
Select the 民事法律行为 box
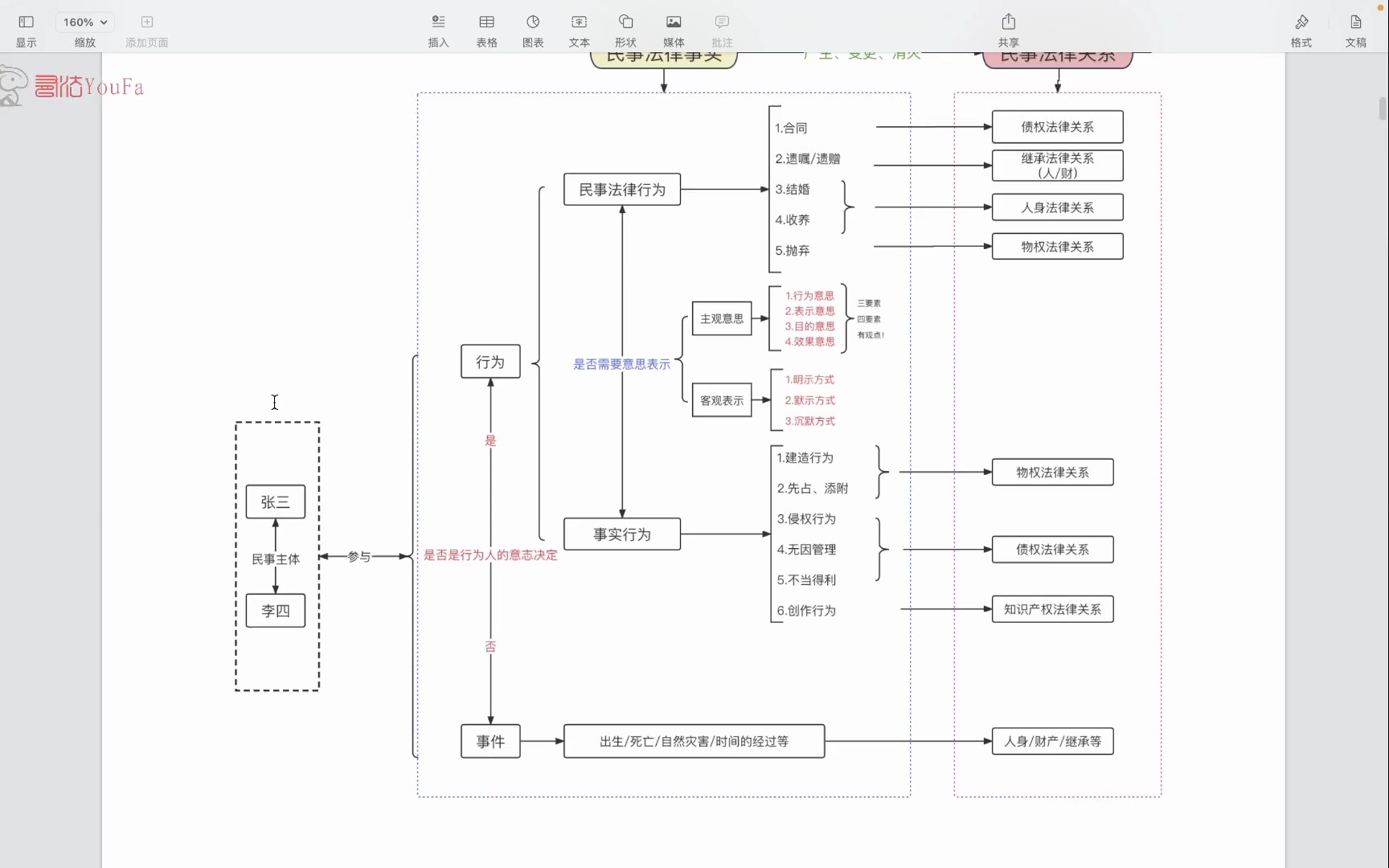pos(622,190)
